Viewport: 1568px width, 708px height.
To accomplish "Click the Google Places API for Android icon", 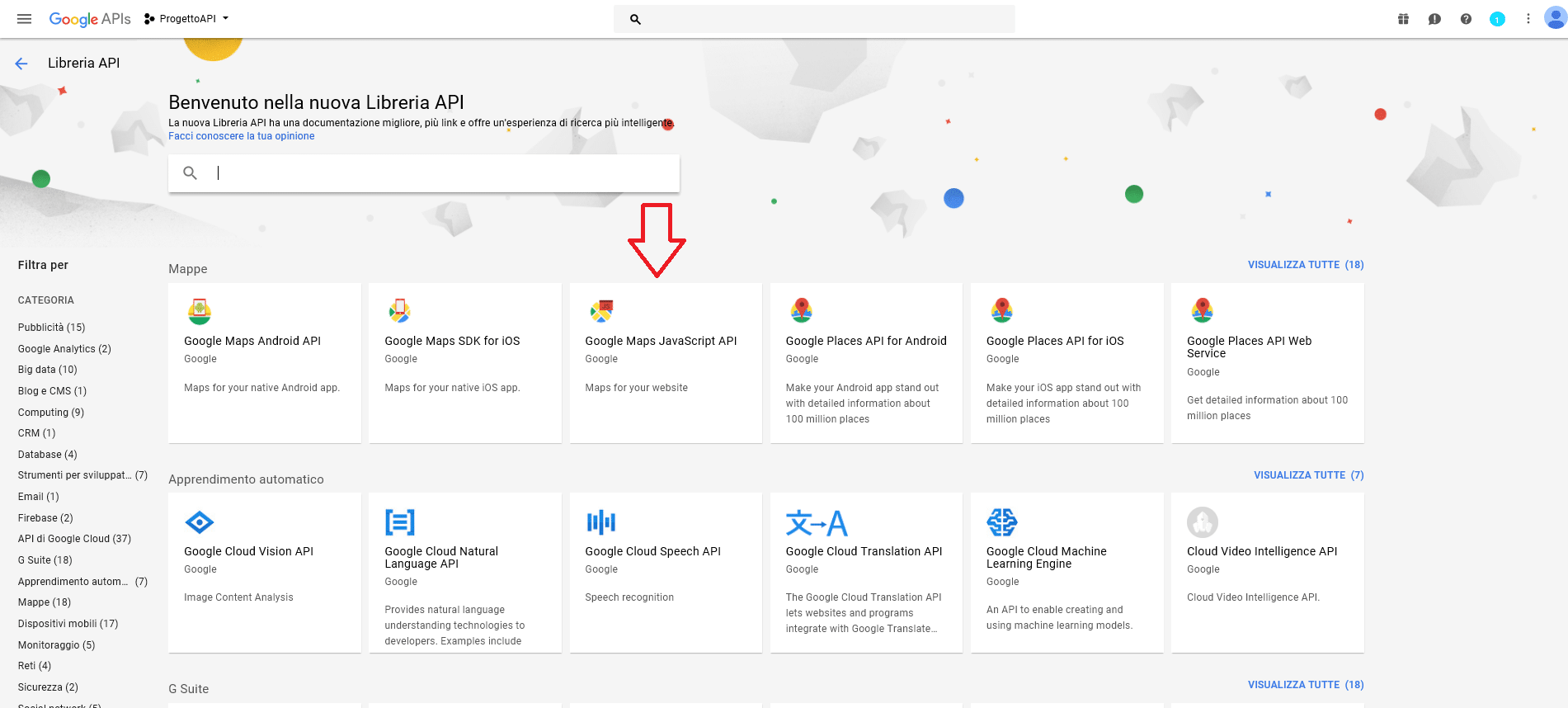I will pos(801,311).
